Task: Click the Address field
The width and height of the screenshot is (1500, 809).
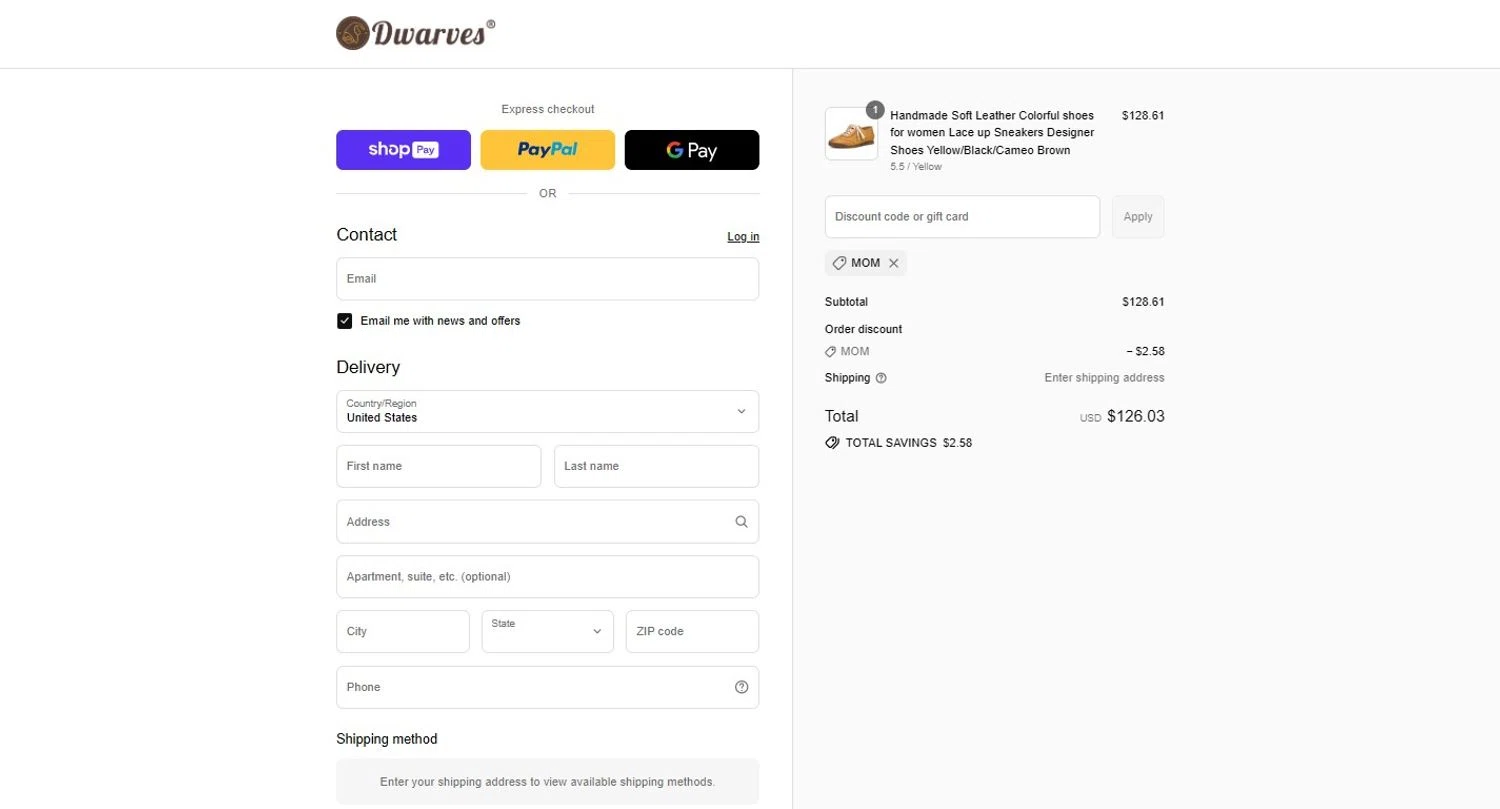Action: 547,522
